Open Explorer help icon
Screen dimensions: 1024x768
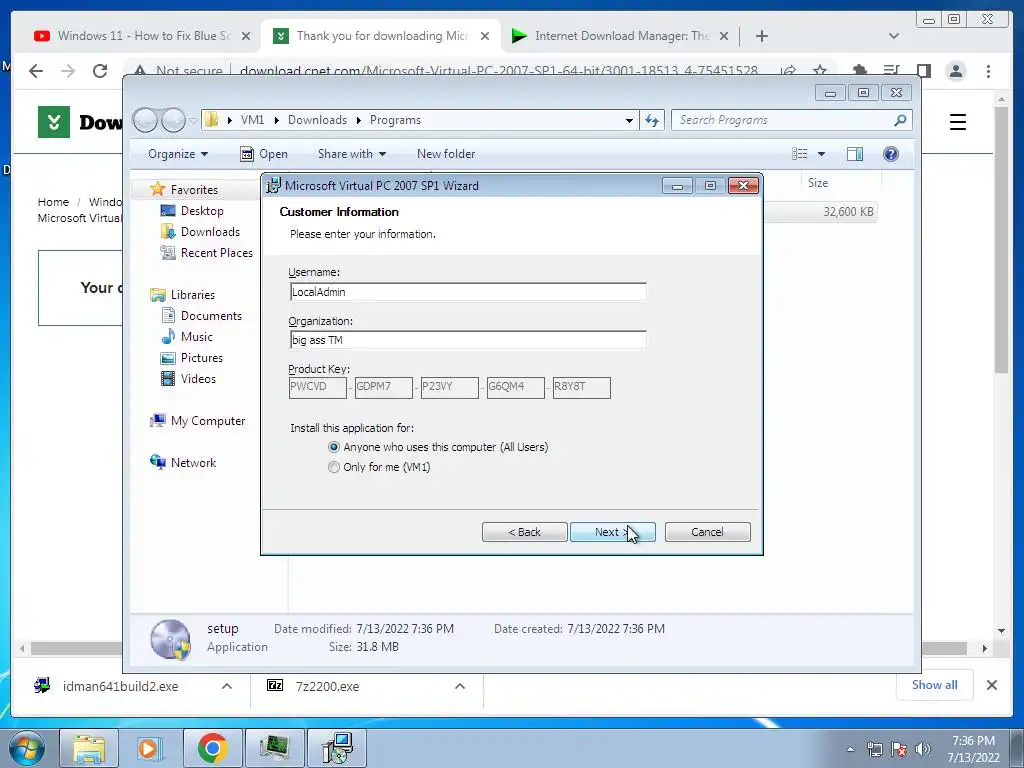(x=891, y=154)
